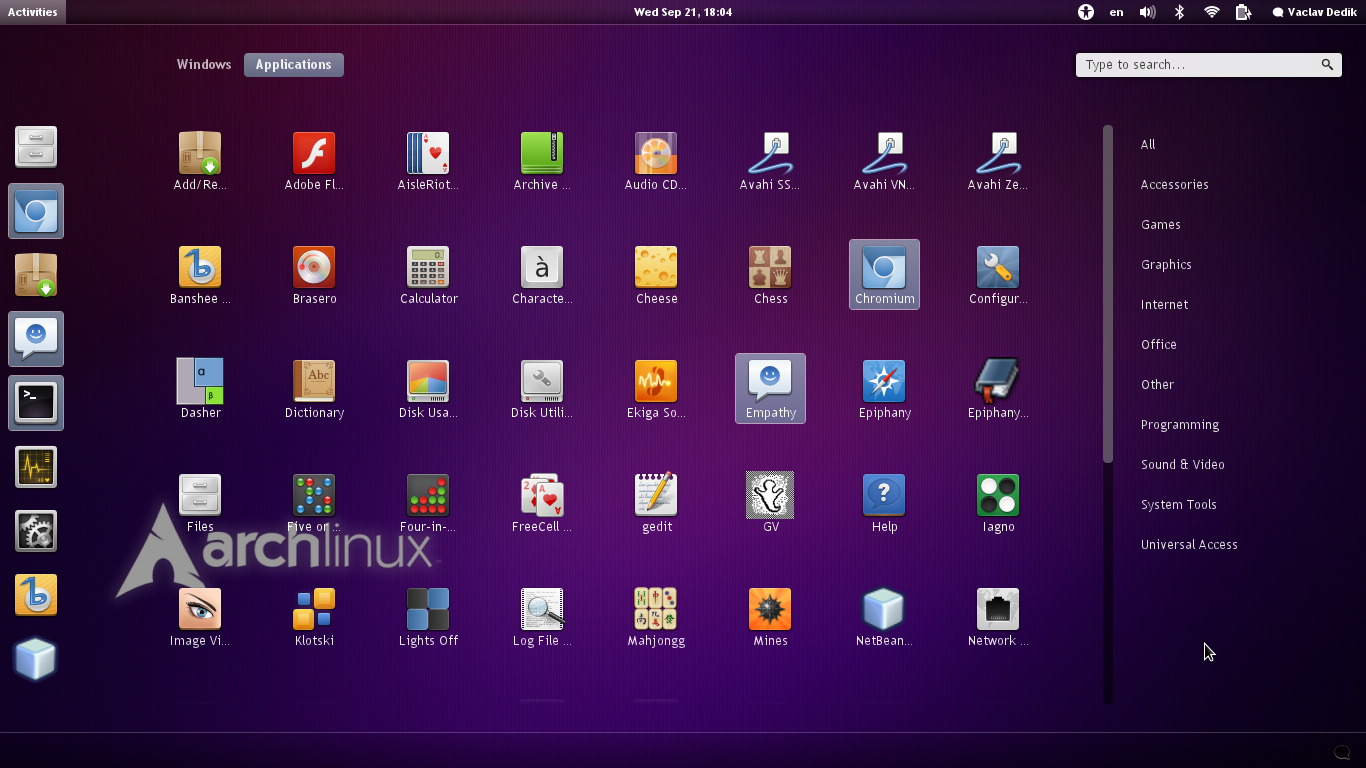
Task: Open gedit text editor
Action: (x=656, y=503)
